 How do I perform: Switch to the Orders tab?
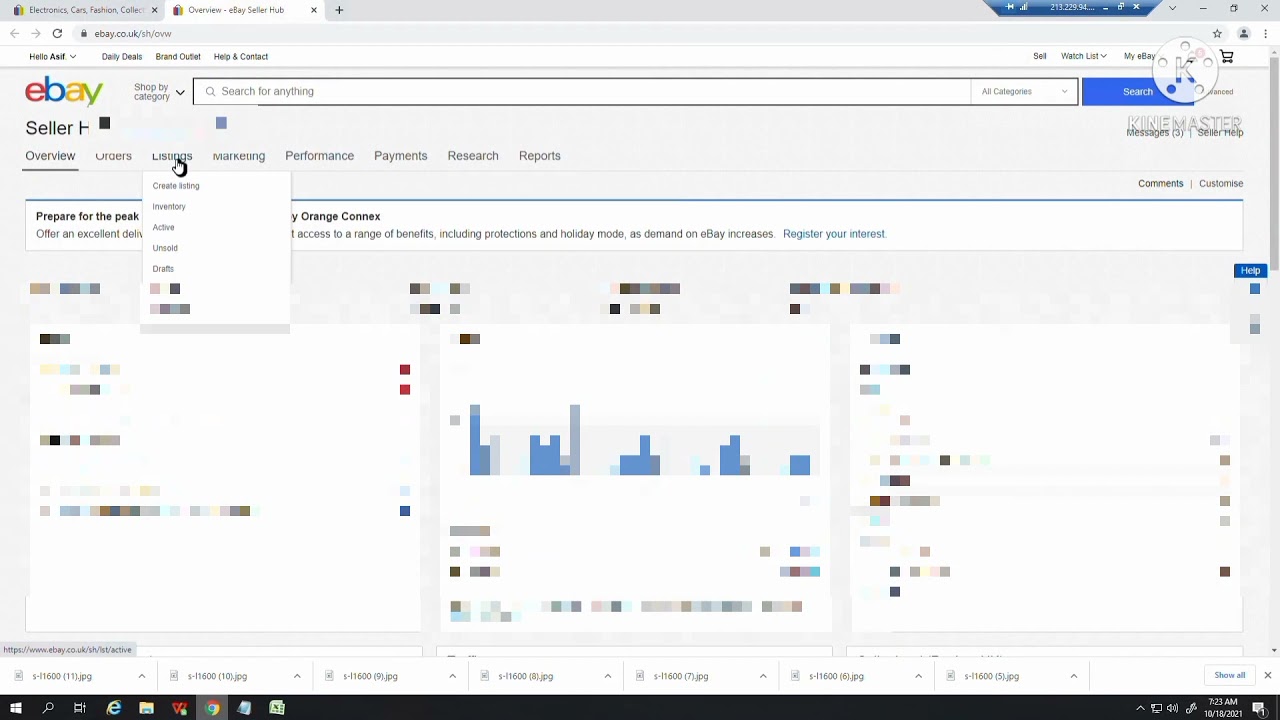(x=113, y=156)
